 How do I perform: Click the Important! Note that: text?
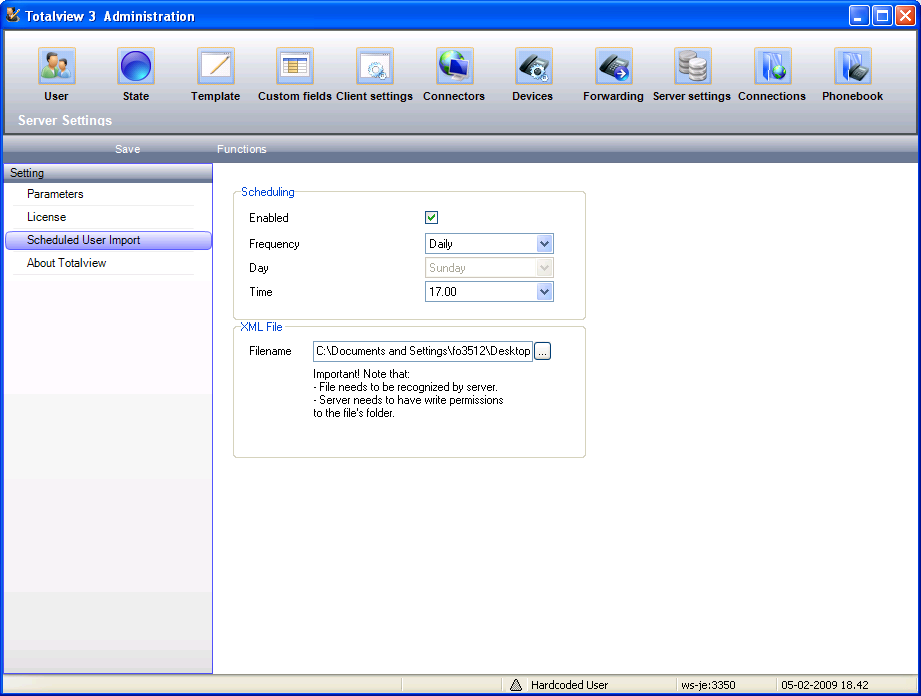[361, 374]
